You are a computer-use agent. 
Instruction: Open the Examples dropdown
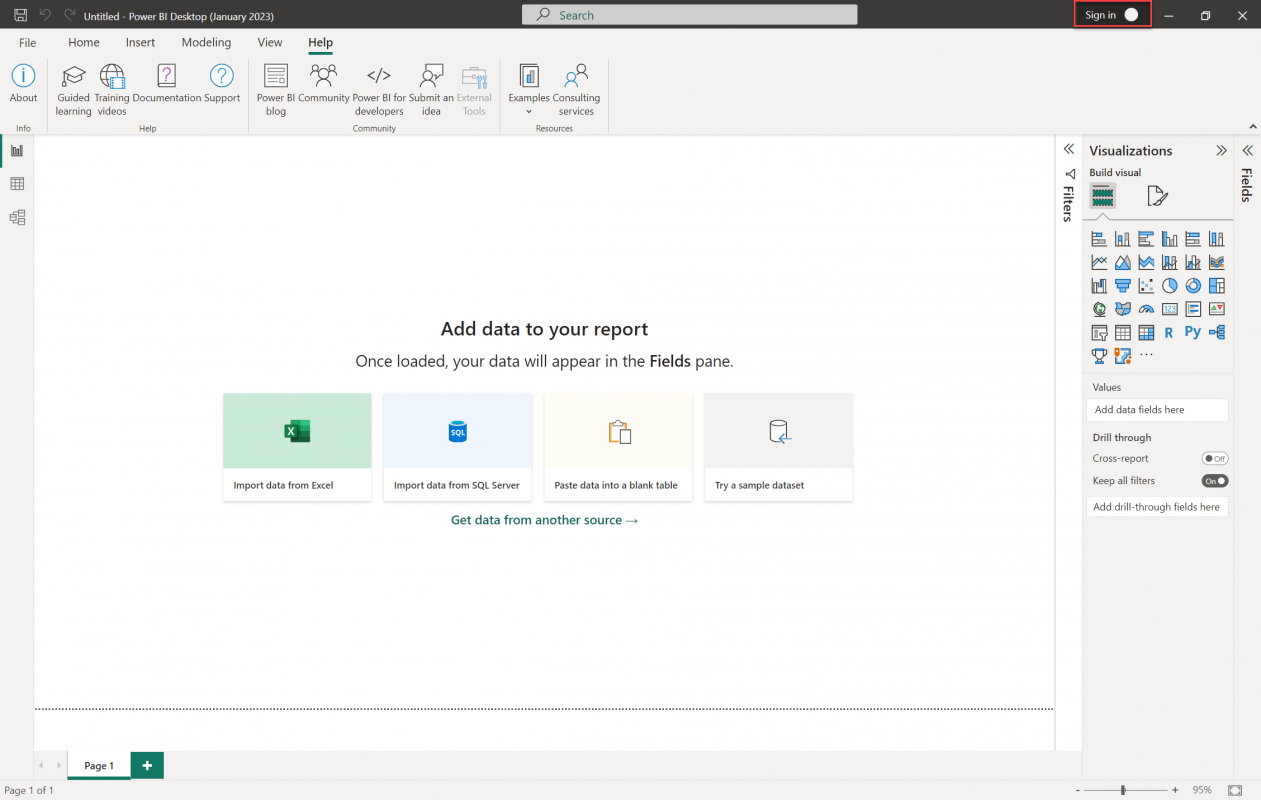(x=529, y=90)
